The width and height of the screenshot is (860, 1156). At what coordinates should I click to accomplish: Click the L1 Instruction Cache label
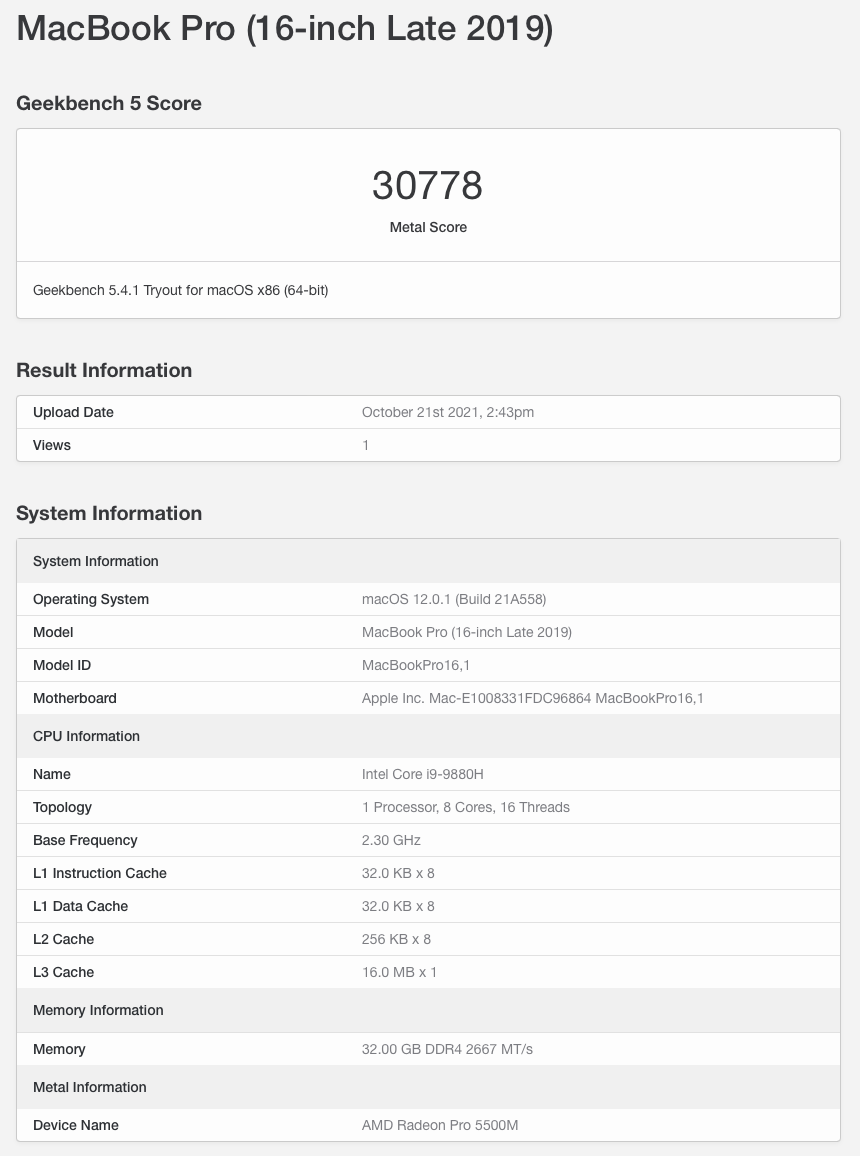click(99, 874)
